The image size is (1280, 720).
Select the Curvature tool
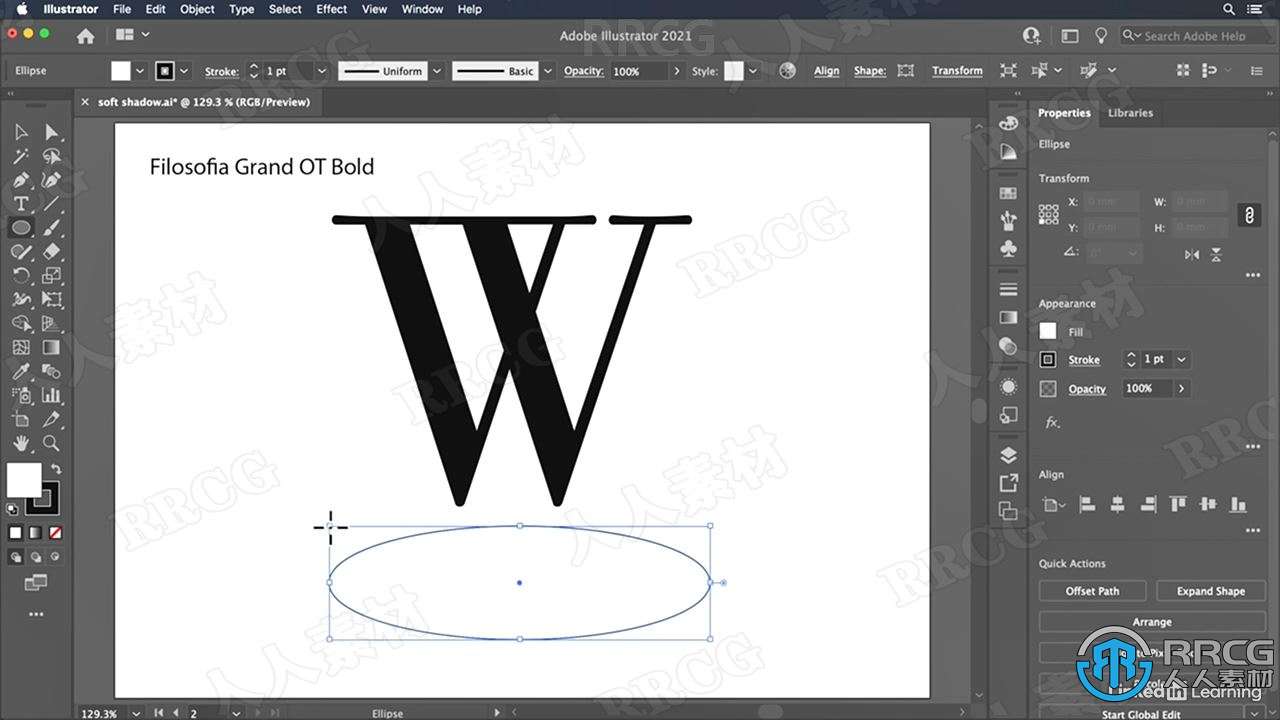[x=51, y=180]
